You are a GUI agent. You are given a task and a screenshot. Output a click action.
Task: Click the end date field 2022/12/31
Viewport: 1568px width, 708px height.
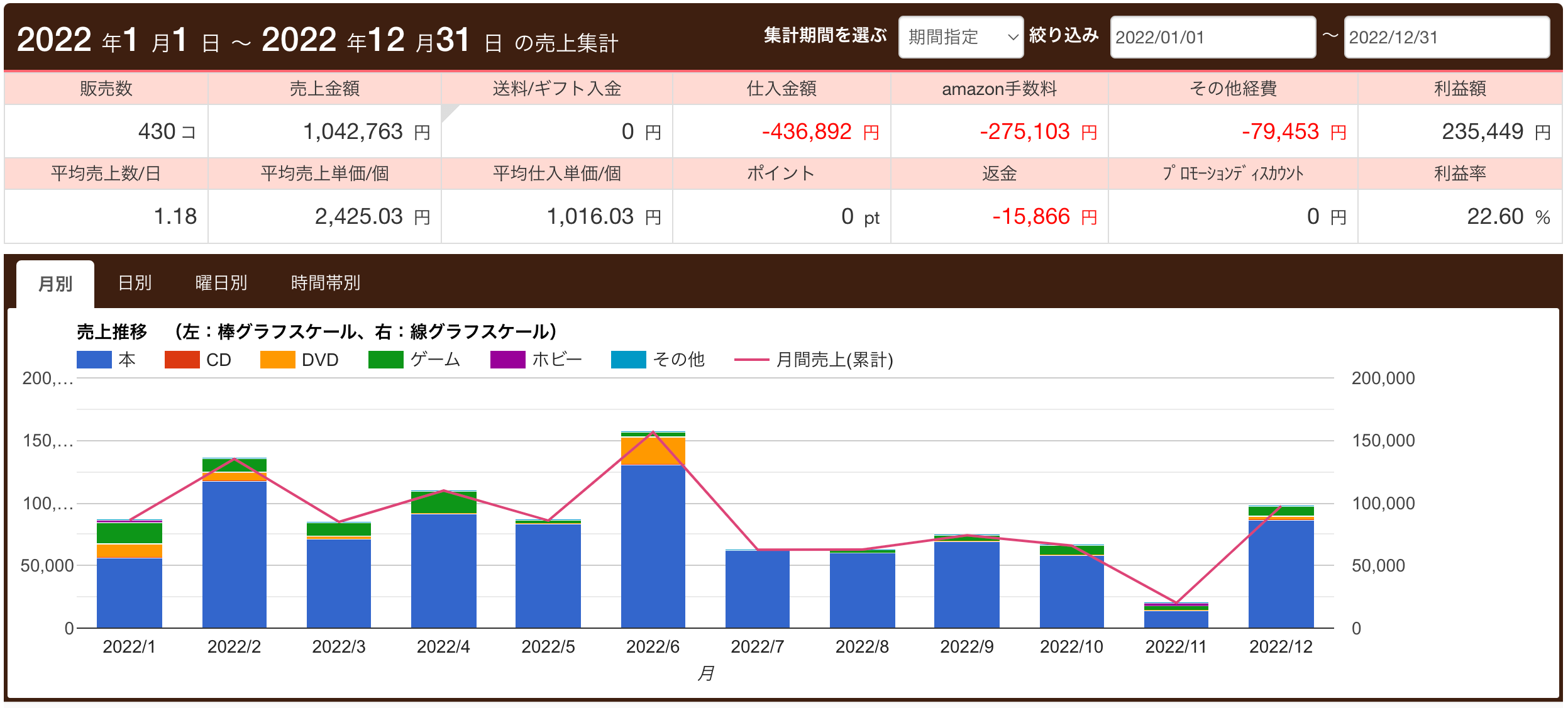click(1446, 37)
